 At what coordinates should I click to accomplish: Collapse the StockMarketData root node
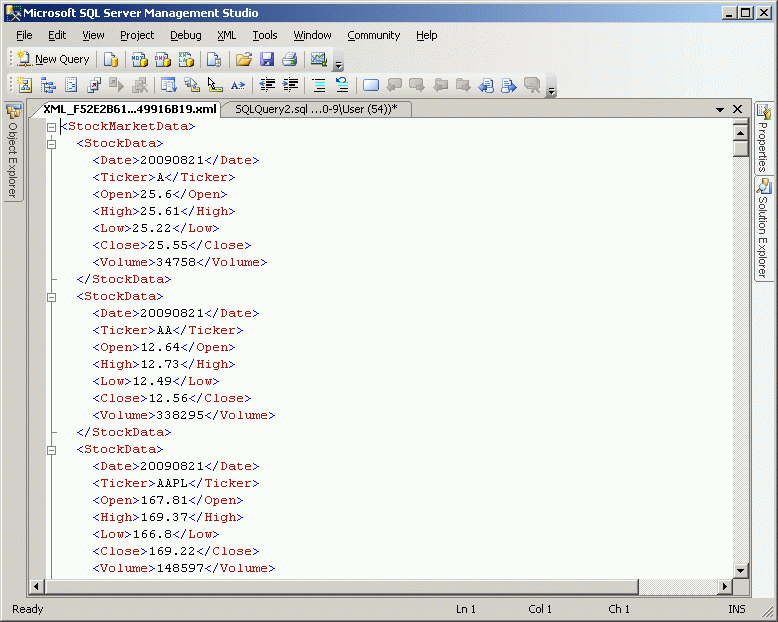(51, 127)
